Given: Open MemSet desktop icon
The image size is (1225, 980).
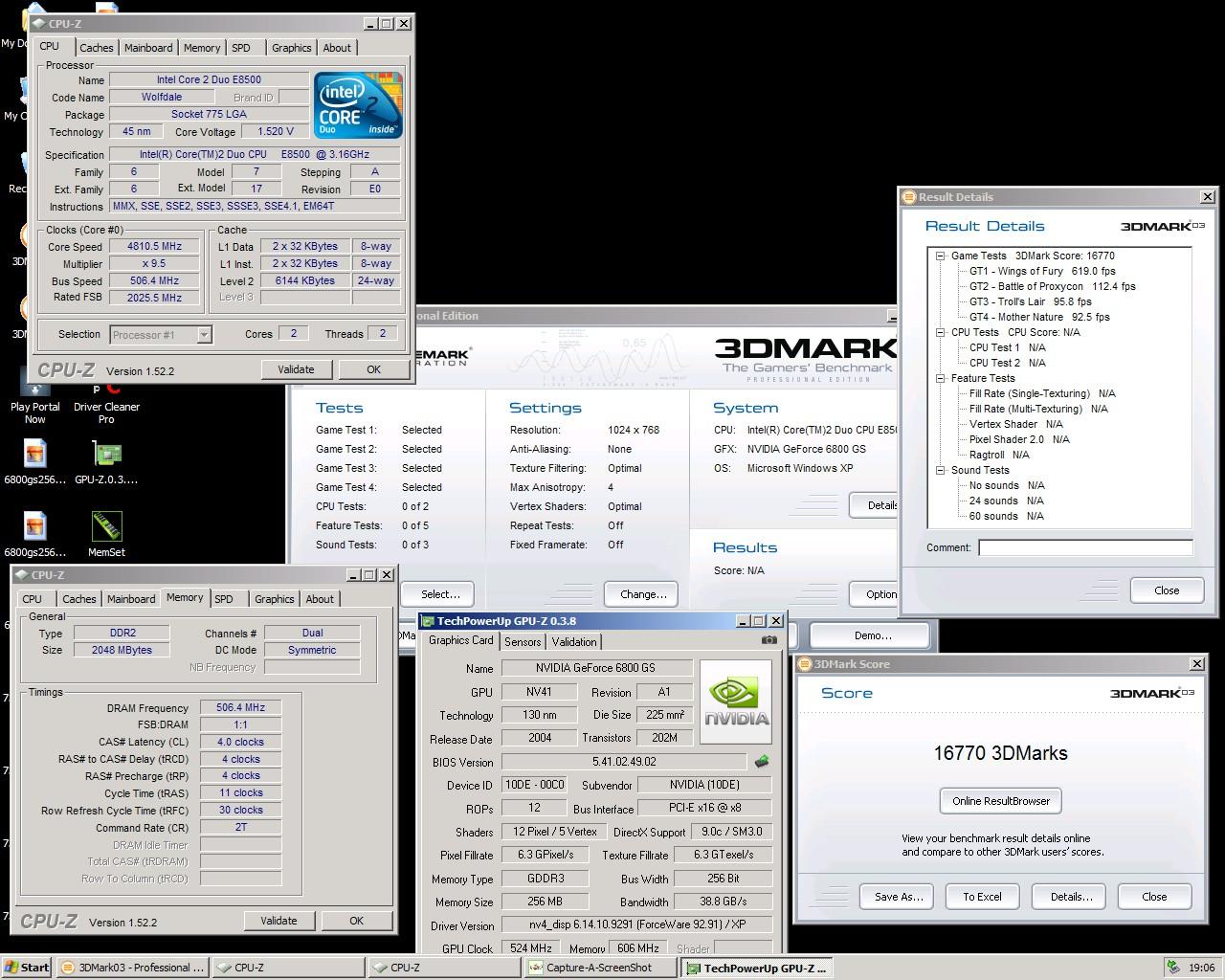Looking at the screenshot, I should tap(106, 534).
